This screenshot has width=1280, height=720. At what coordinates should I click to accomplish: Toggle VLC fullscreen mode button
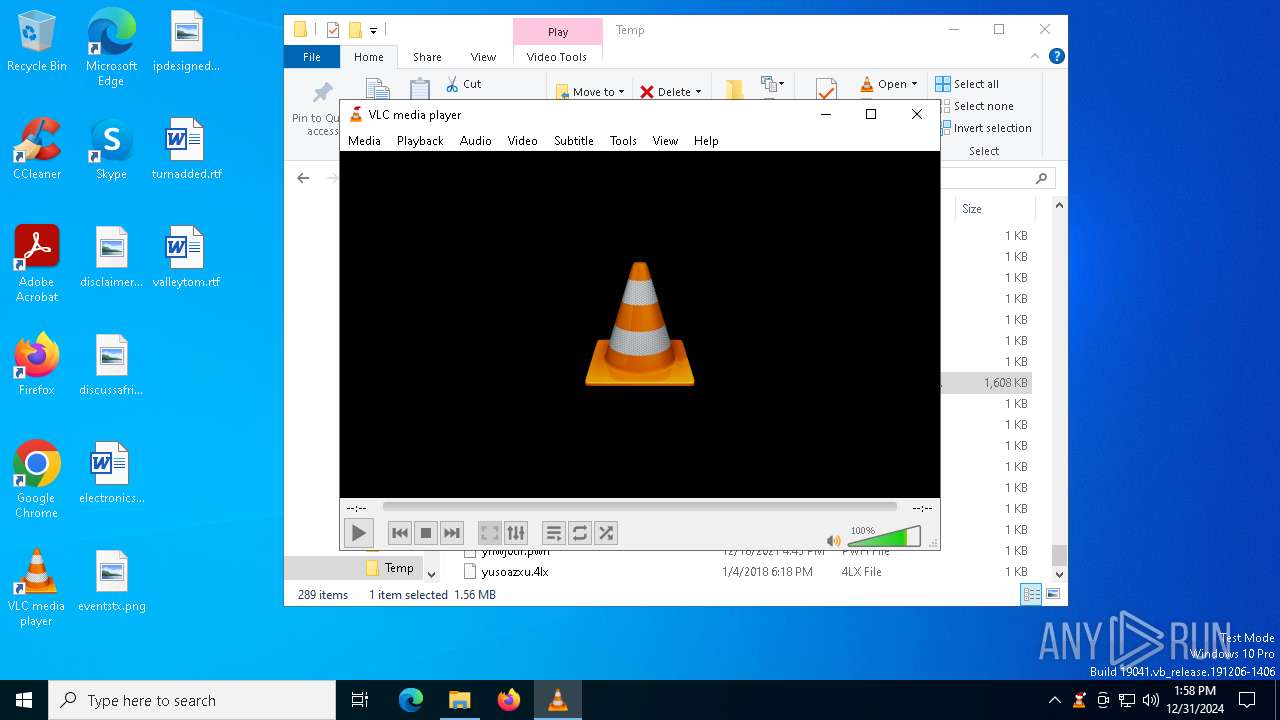(489, 533)
